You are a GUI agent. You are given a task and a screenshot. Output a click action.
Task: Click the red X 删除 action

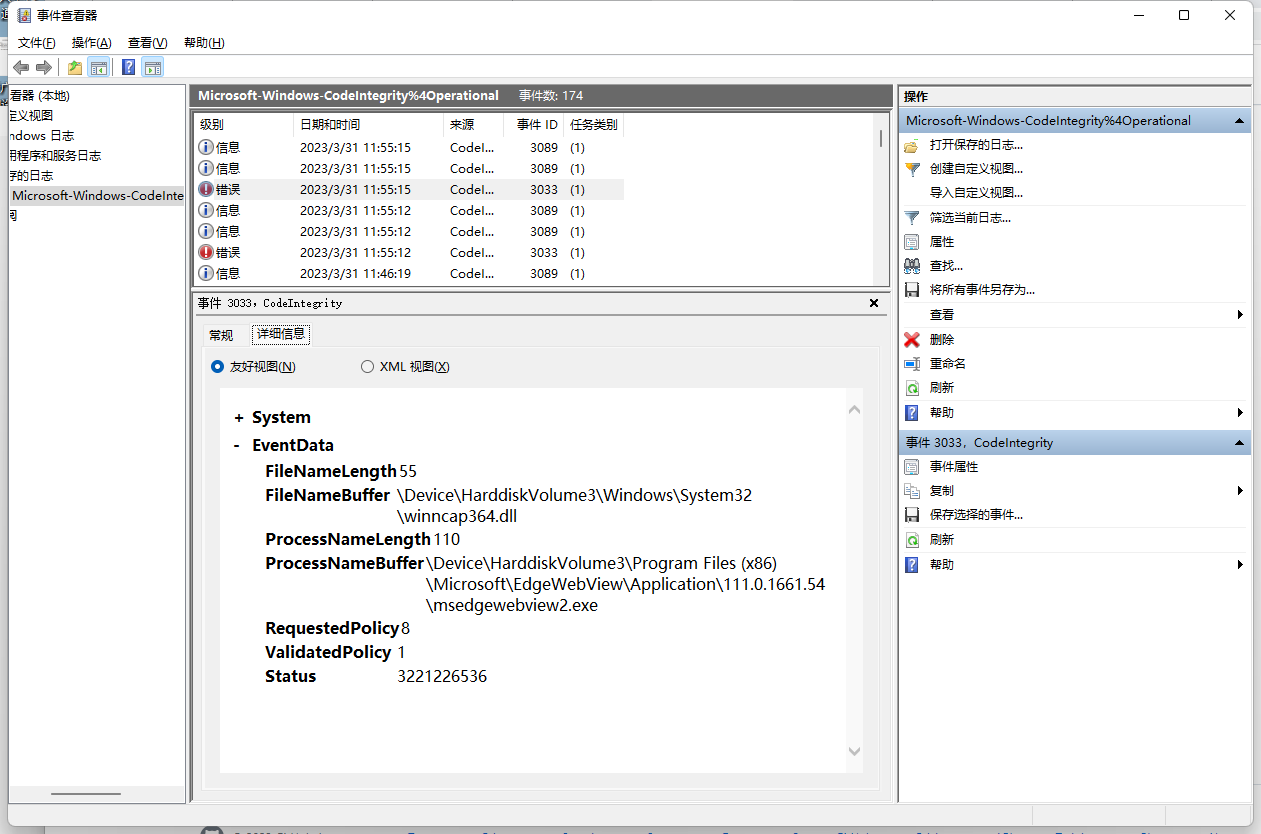pos(942,339)
